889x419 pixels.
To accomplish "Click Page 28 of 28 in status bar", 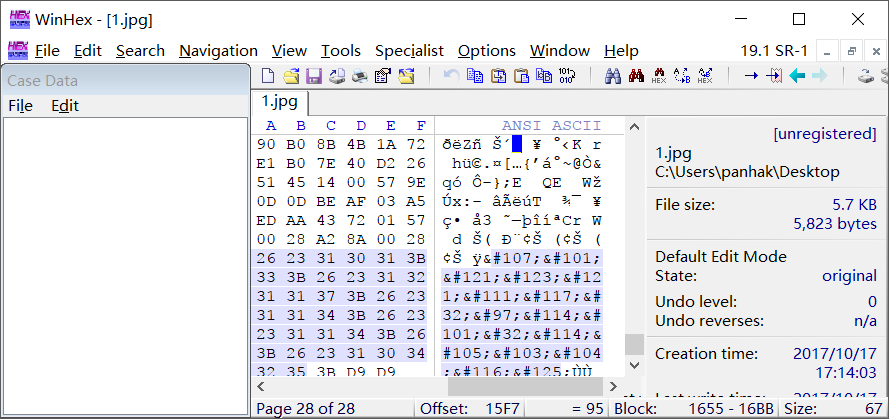I will [x=306, y=409].
